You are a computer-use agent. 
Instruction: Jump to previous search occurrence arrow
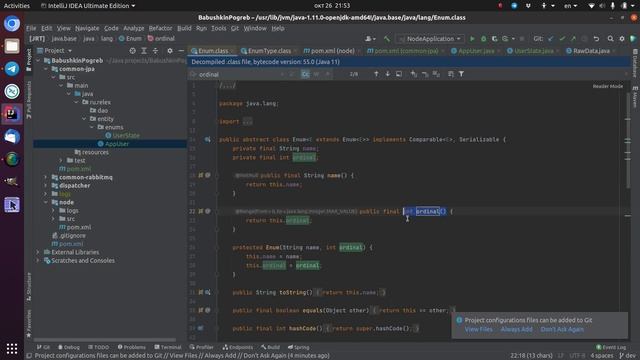(x=376, y=74)
